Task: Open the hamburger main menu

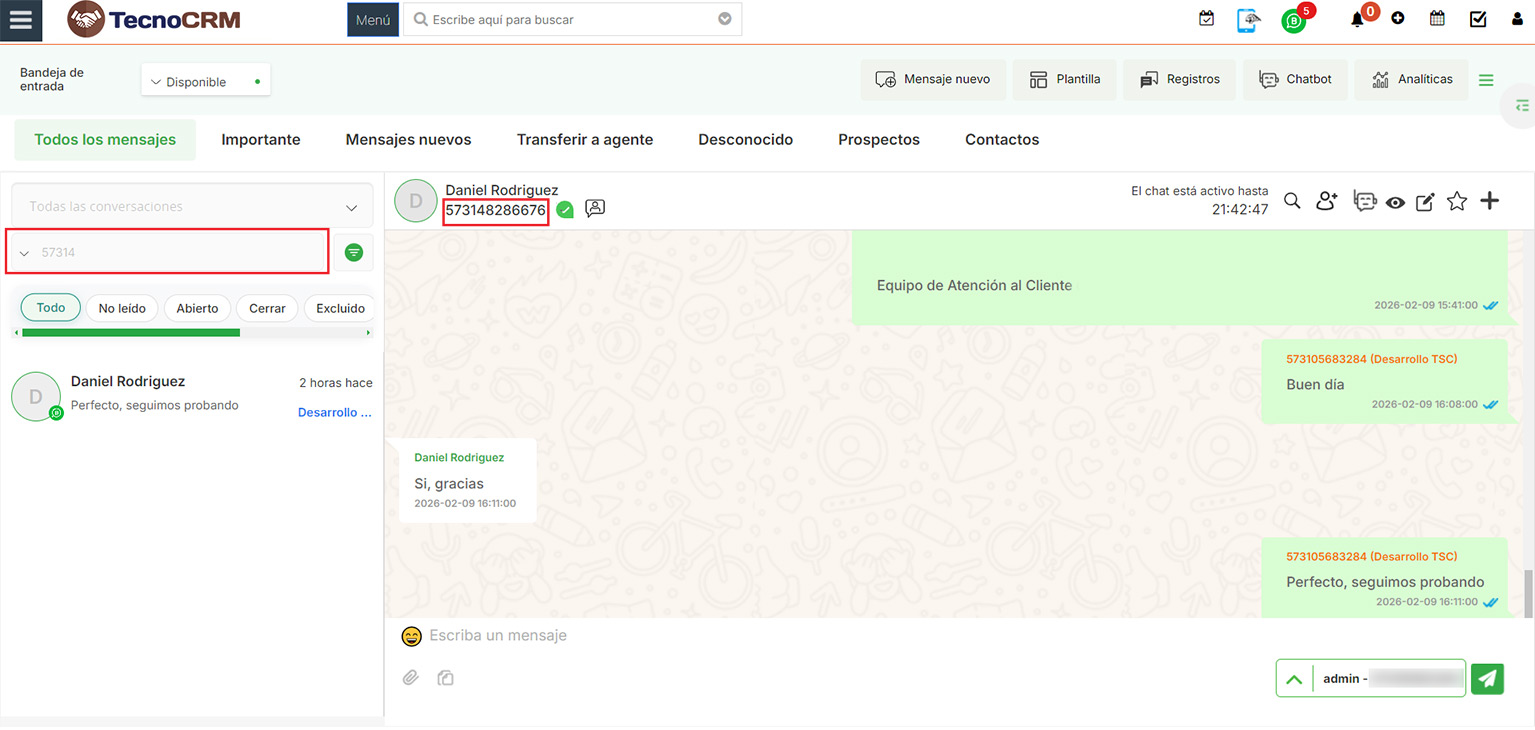Action: point(21,20)
